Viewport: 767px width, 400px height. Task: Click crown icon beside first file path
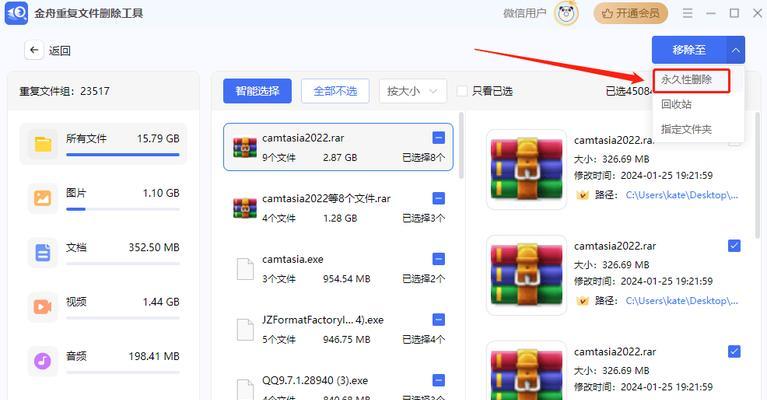point(582,195)
